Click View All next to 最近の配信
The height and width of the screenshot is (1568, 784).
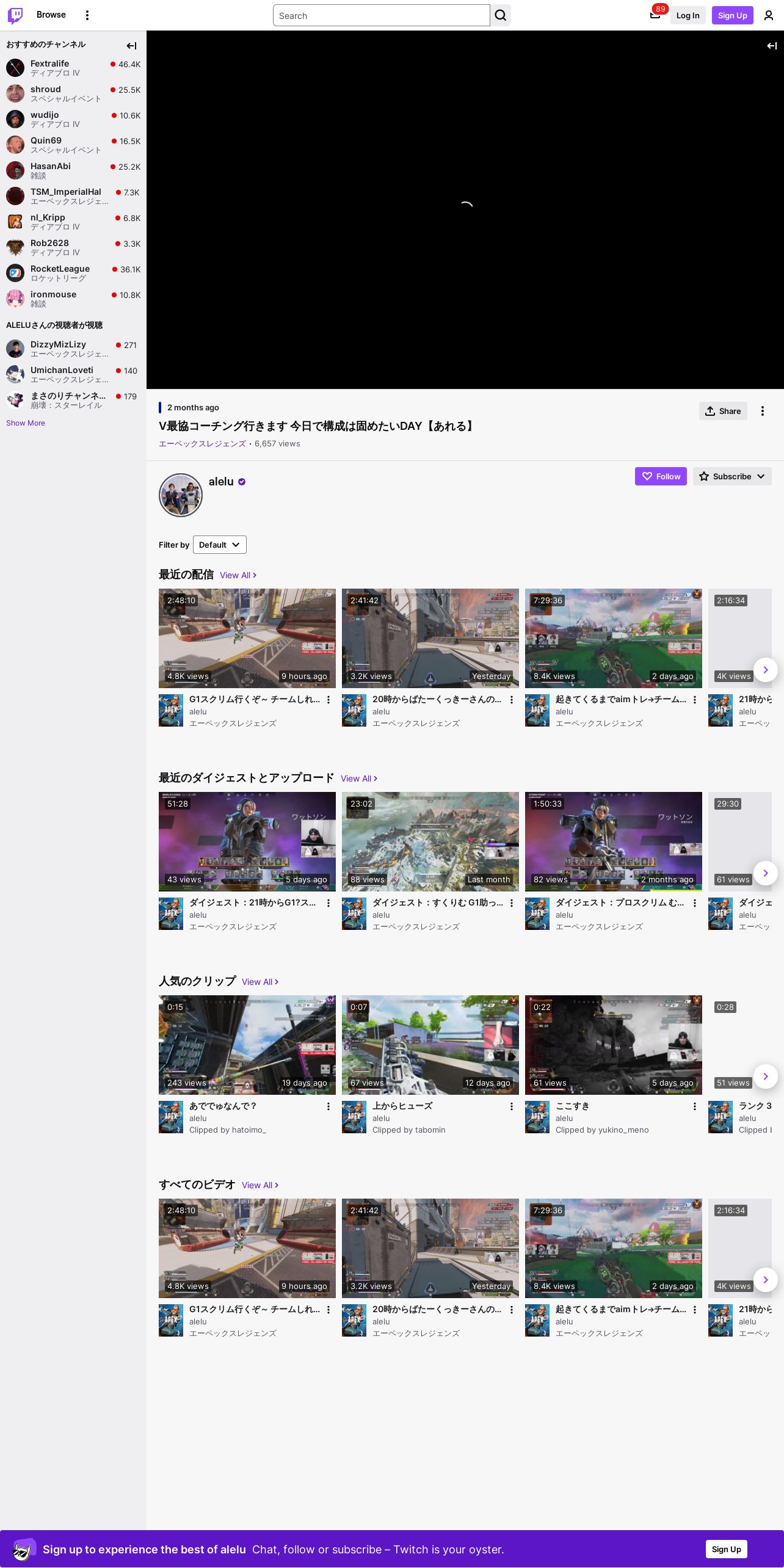(x=238, y=575)
